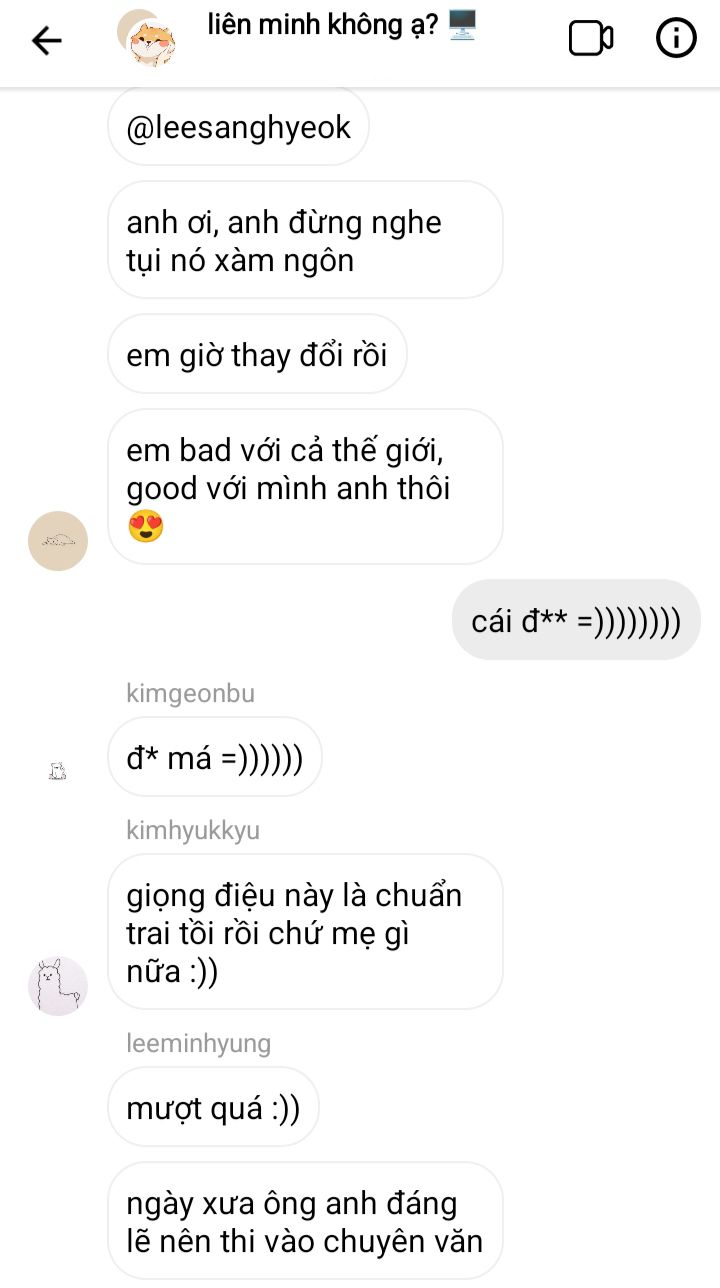
Task: Open the small avatar next to "đ* má" message
Action: coord(58,771)
